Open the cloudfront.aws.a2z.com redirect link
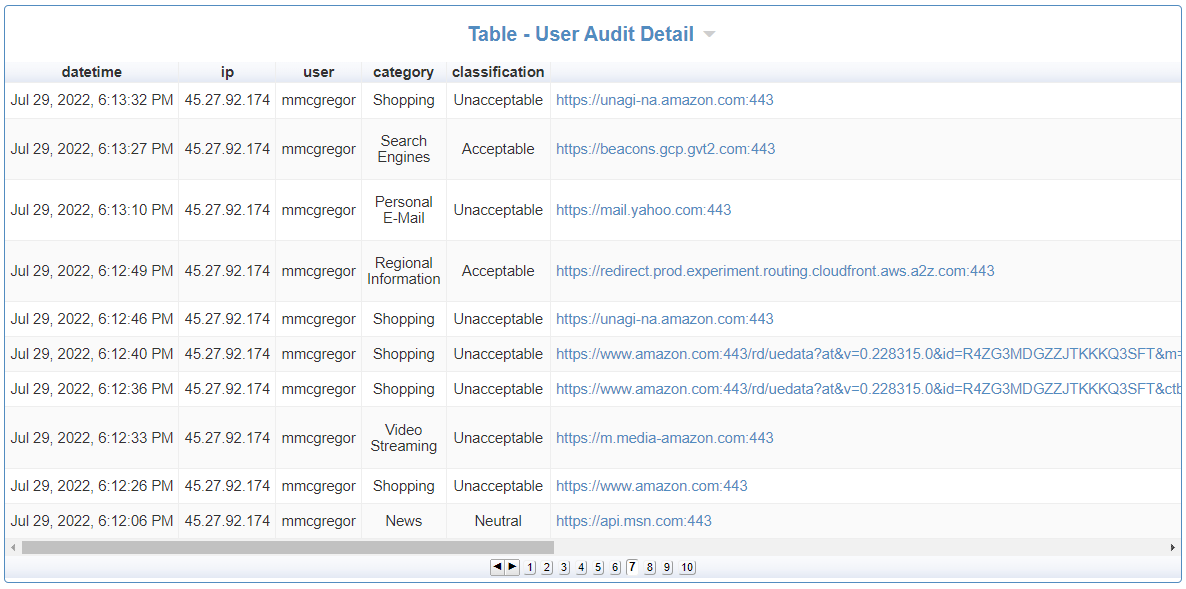The height and width of the screenshot is (589, 1186). tap(775, 271)
